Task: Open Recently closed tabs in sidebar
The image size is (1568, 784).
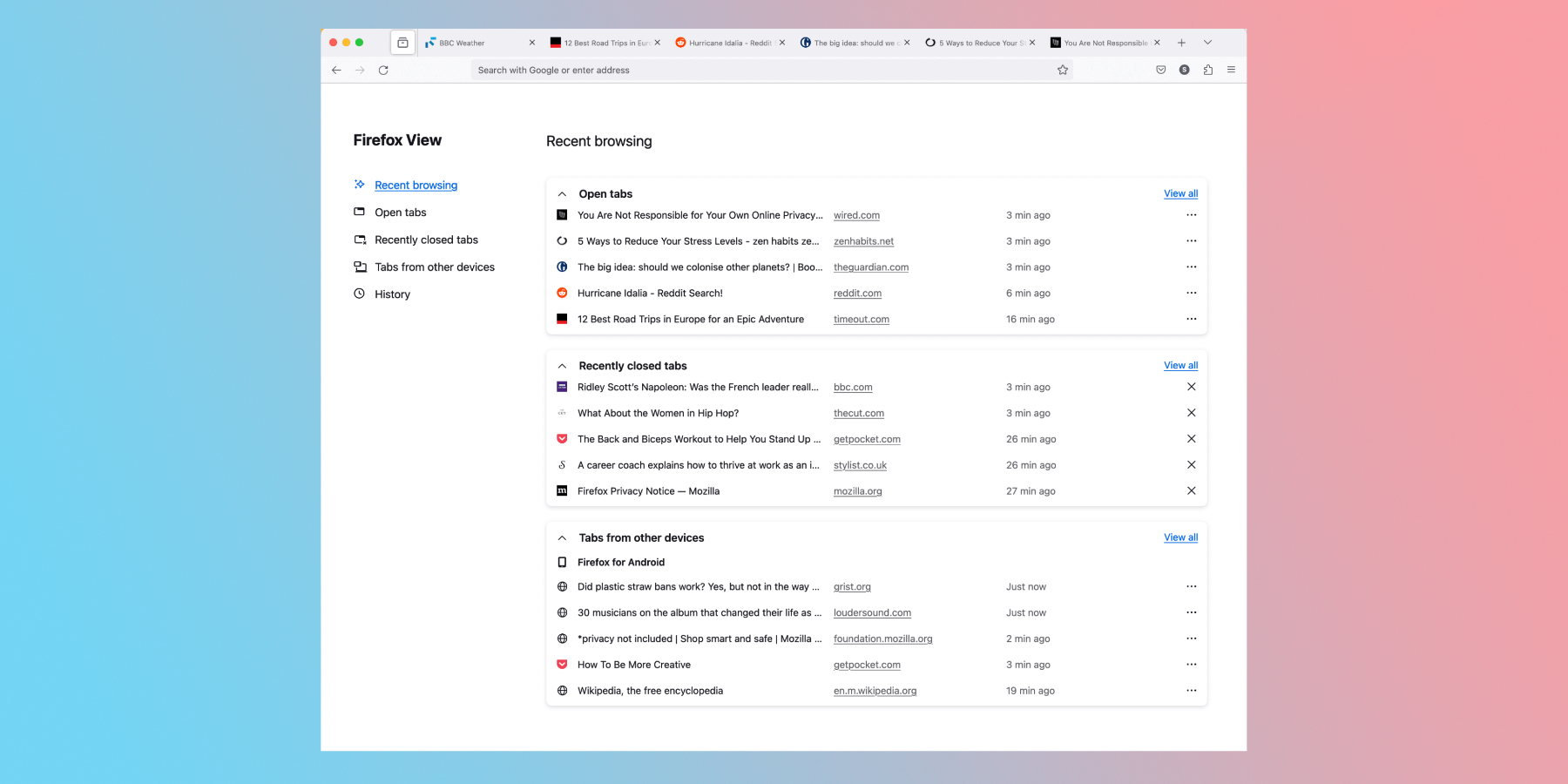Action: (x=426, y=240)
